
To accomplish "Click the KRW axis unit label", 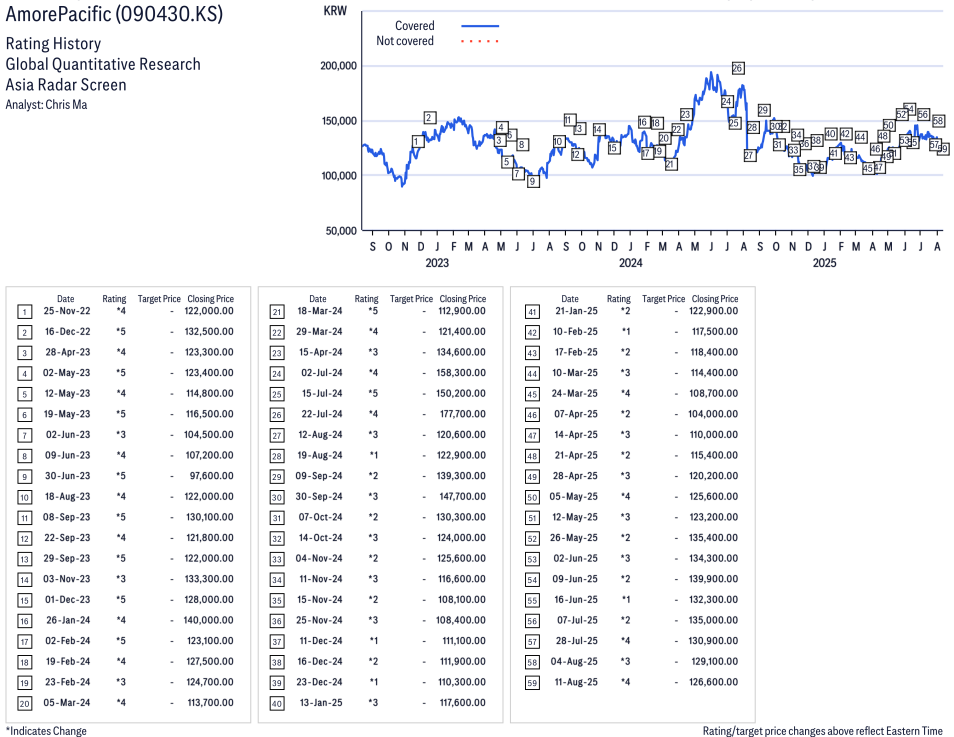I will click(x=335, y=11).
